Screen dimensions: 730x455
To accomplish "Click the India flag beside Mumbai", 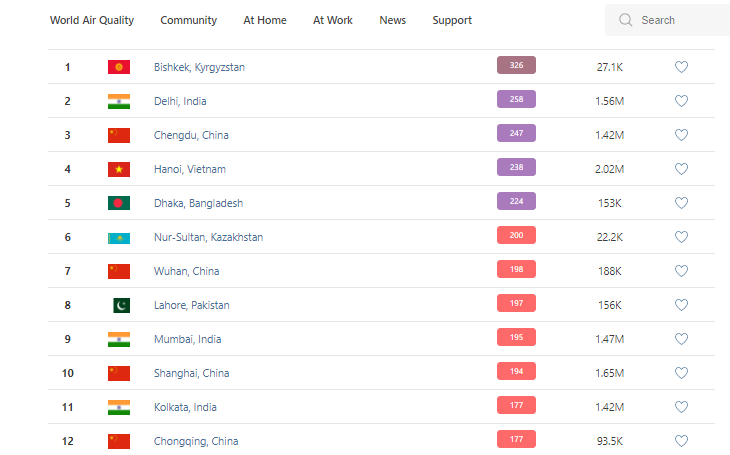I will click(119, 339).
